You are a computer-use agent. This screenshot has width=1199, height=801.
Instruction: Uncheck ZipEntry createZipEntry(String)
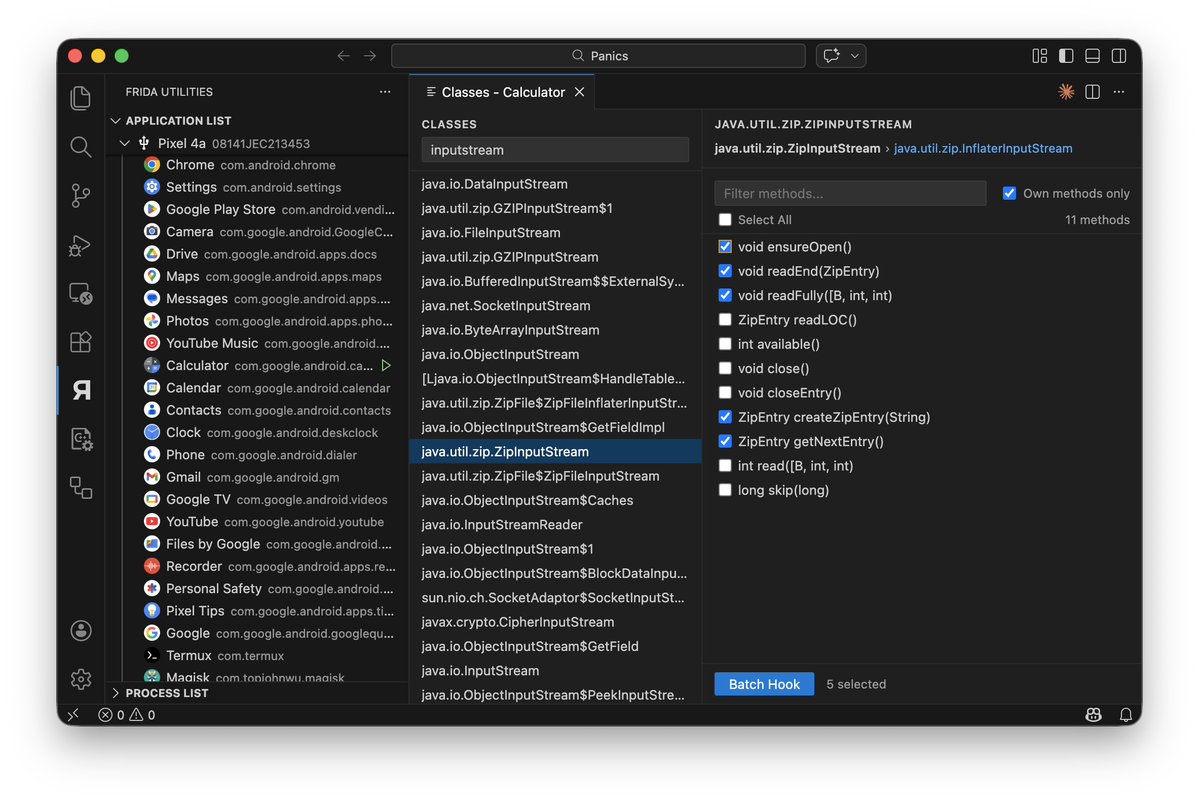(725, 417)
